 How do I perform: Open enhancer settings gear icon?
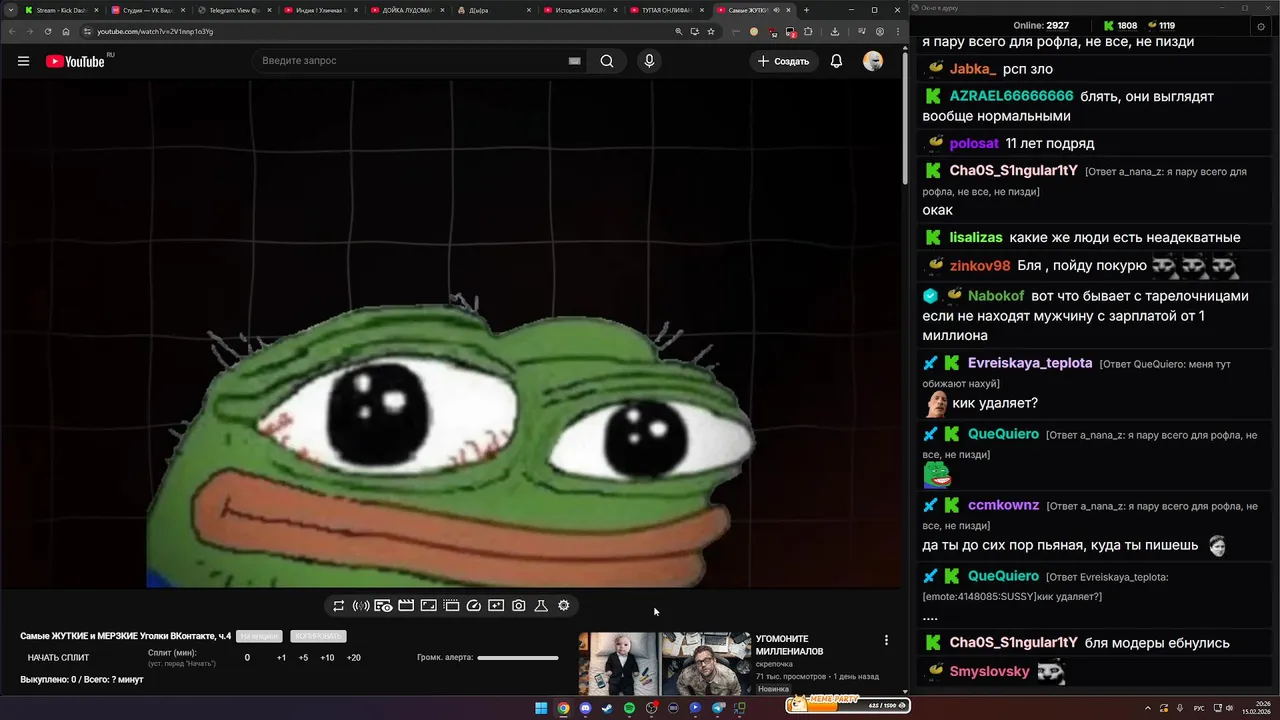[564, 606]
